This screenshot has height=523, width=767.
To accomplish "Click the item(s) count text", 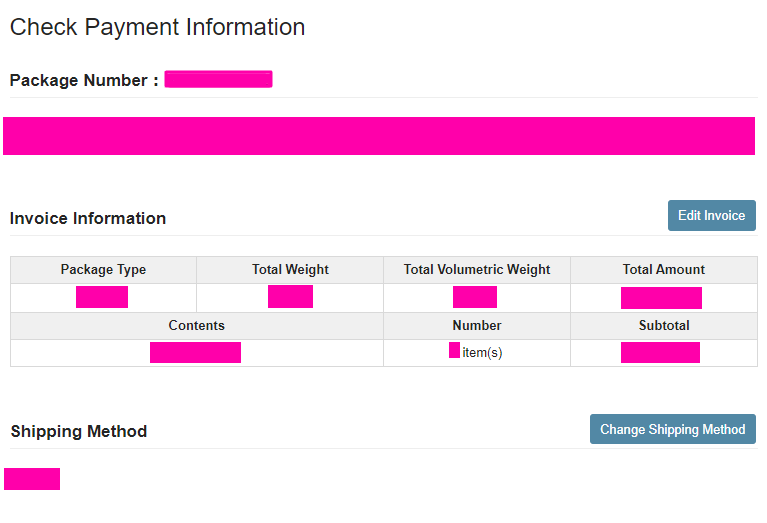I will [482, 353].
